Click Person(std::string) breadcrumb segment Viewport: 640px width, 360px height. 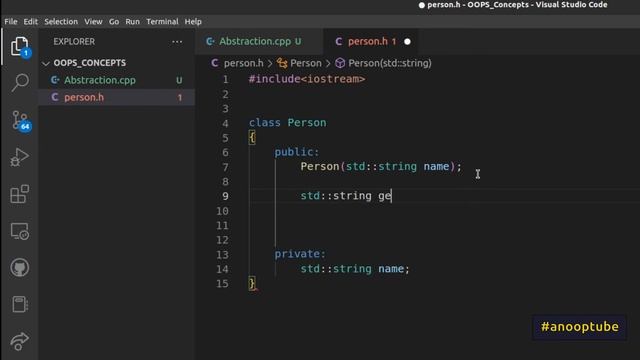pyautogui.click(x=390, y=63)
